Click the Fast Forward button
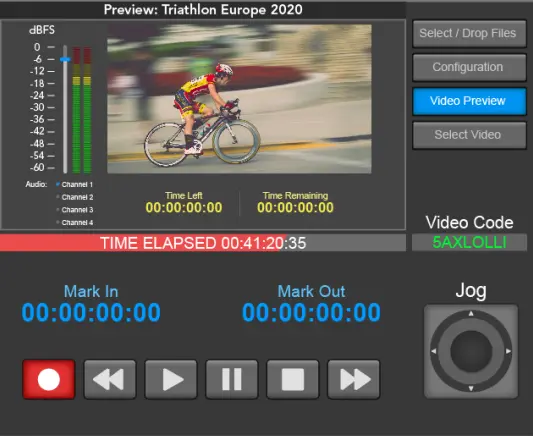 click(x=354, y=379)
